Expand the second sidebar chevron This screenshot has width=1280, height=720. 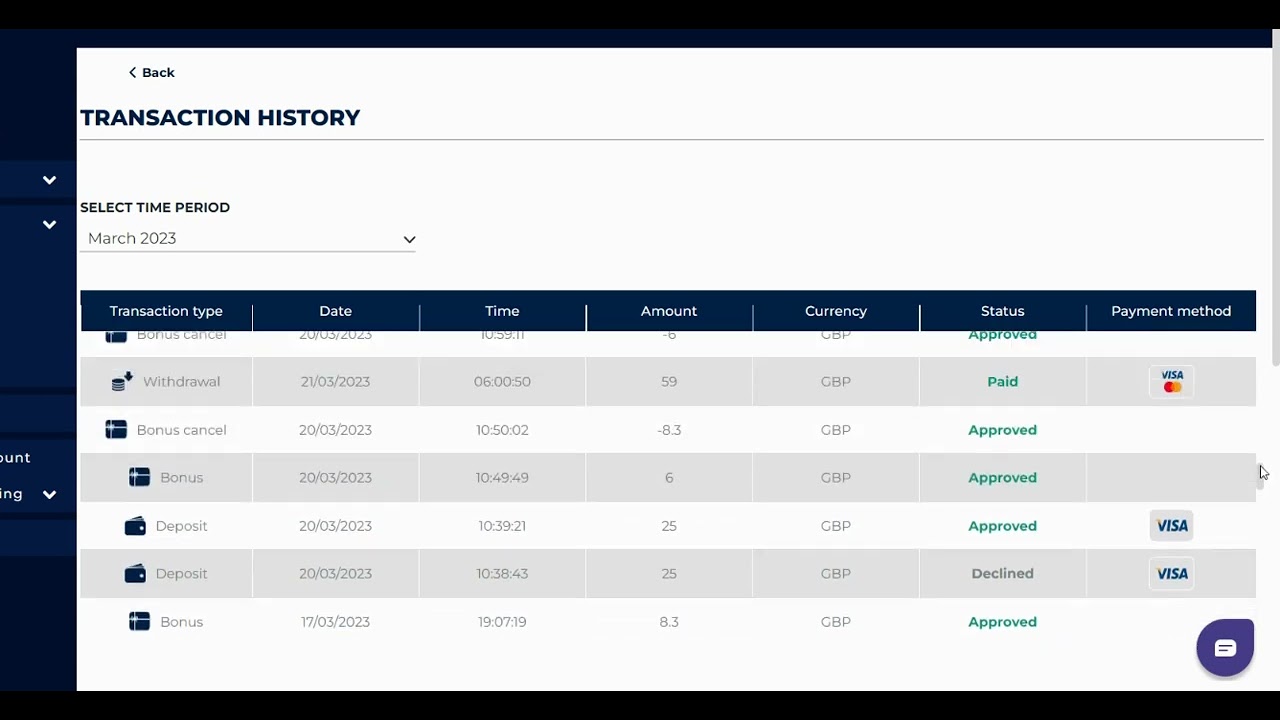click(49, 224)
